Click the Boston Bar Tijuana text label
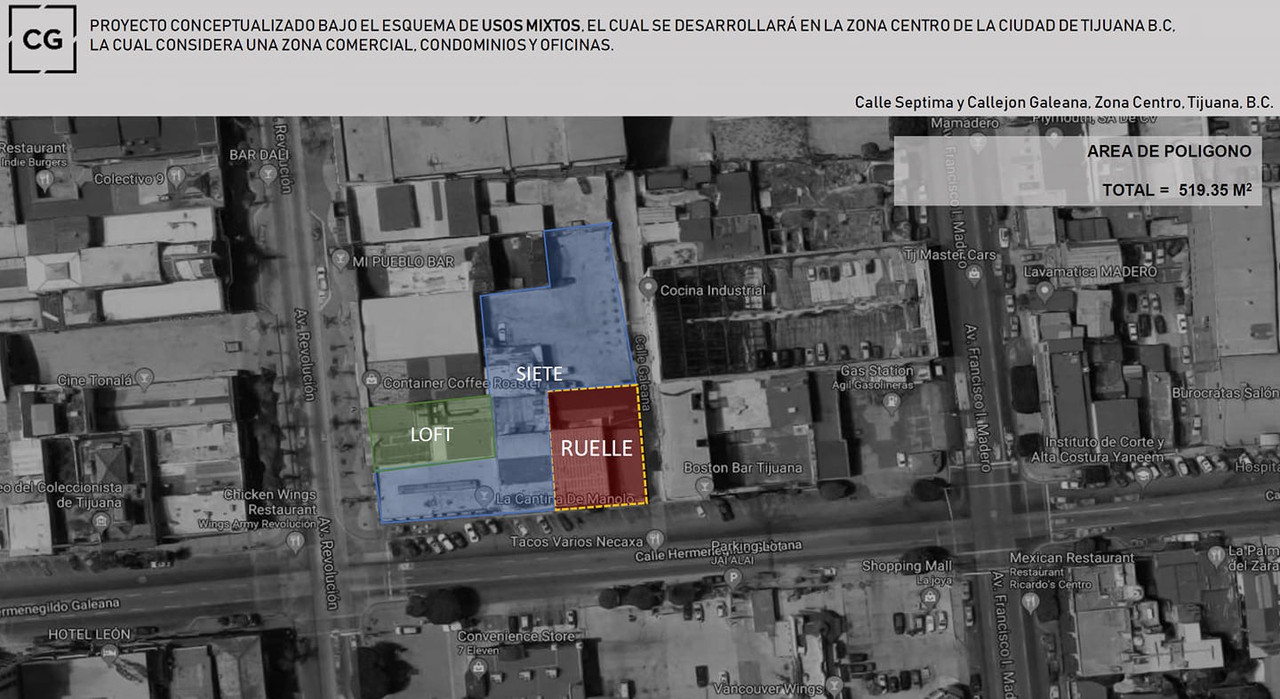1280x699 pixels. (743, 468)
